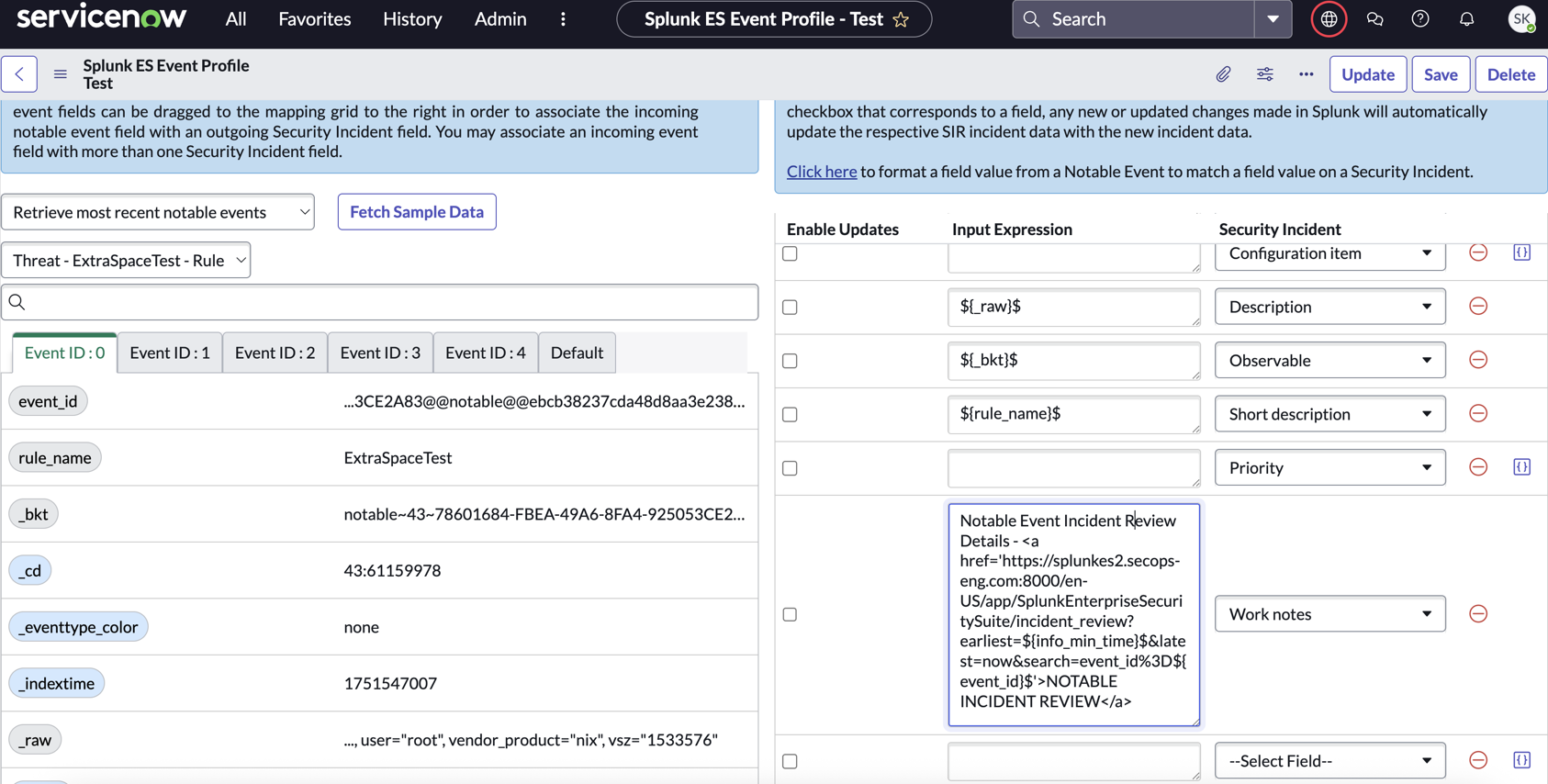The width and height of the screenshot is (1548, 784).
Task: Switch to Event ID : 3 tab
Action: [x=380, y=353]
